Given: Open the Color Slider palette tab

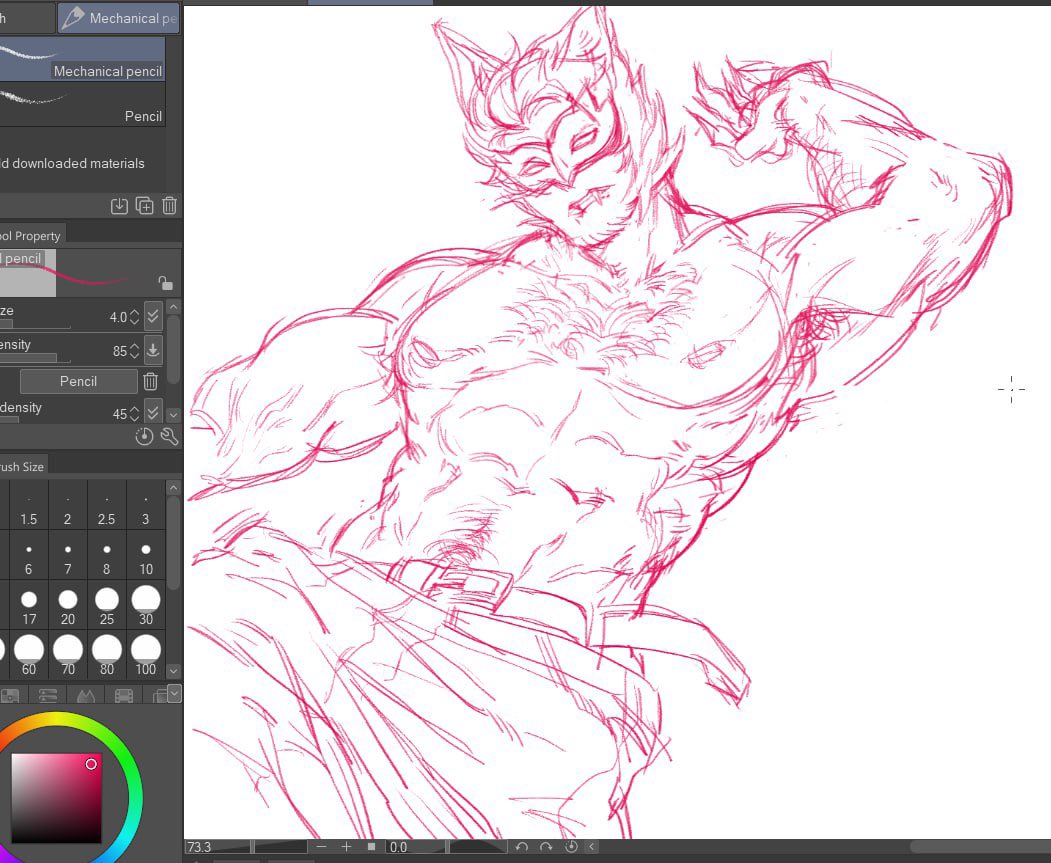Looking at the screenshot, I should 48,695.
